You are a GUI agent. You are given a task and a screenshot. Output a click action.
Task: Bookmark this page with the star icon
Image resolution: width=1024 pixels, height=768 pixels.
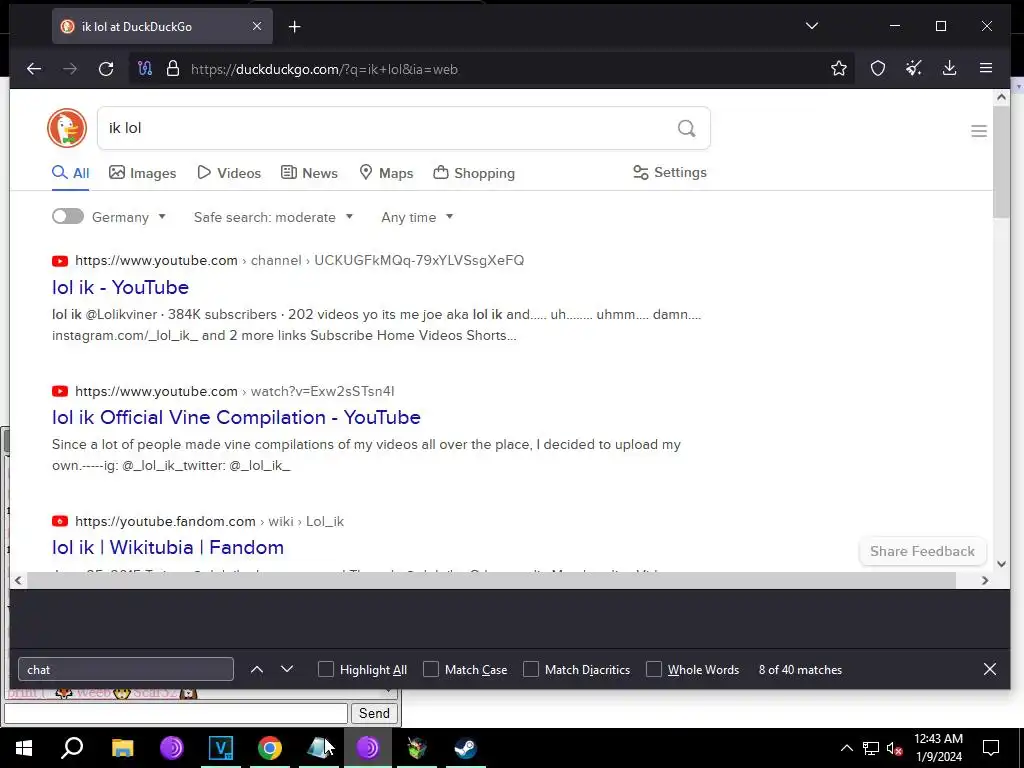[x=839, y=69]
